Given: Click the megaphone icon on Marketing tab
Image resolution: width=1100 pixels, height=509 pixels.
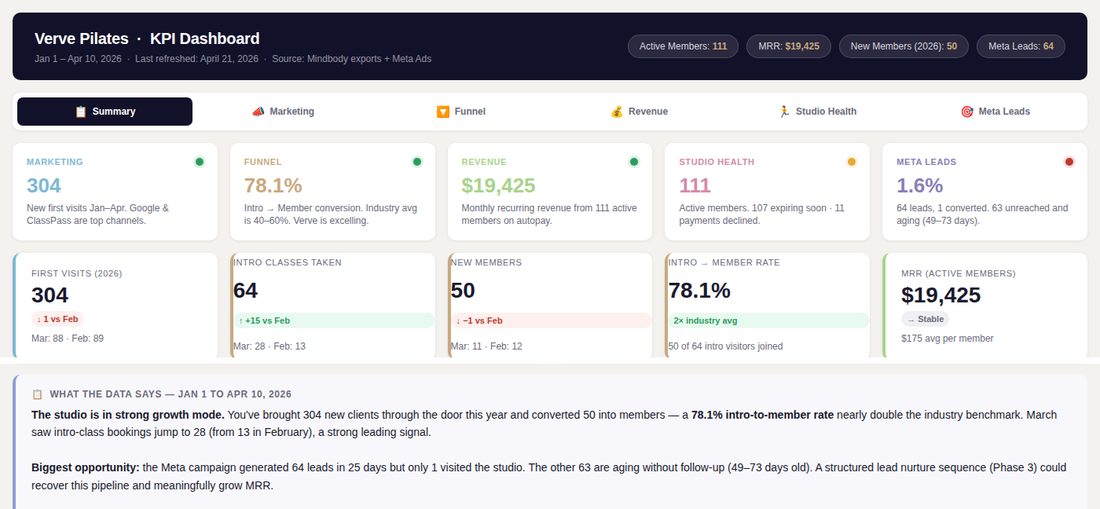Looking at the screenshot, I should (258, 111).
